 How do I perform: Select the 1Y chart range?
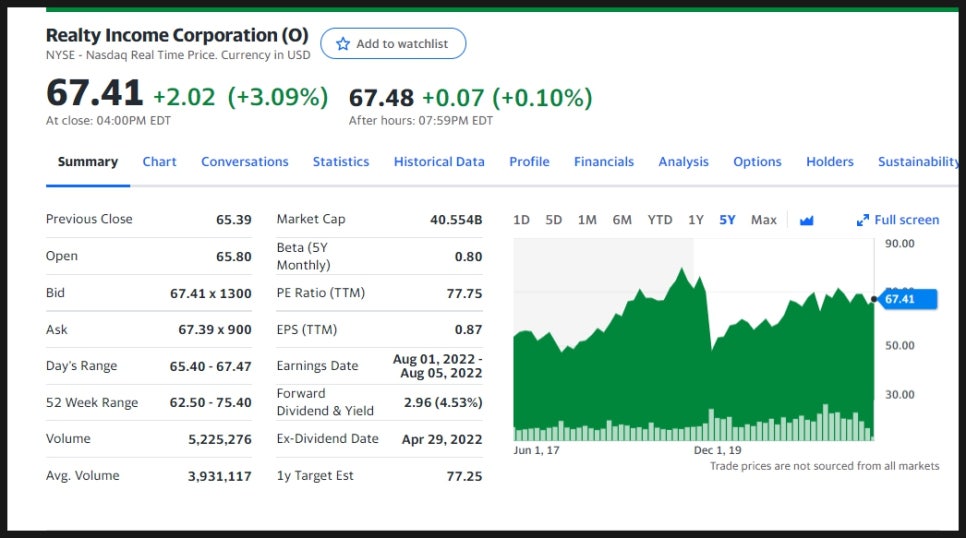click(x=696, y=220)
